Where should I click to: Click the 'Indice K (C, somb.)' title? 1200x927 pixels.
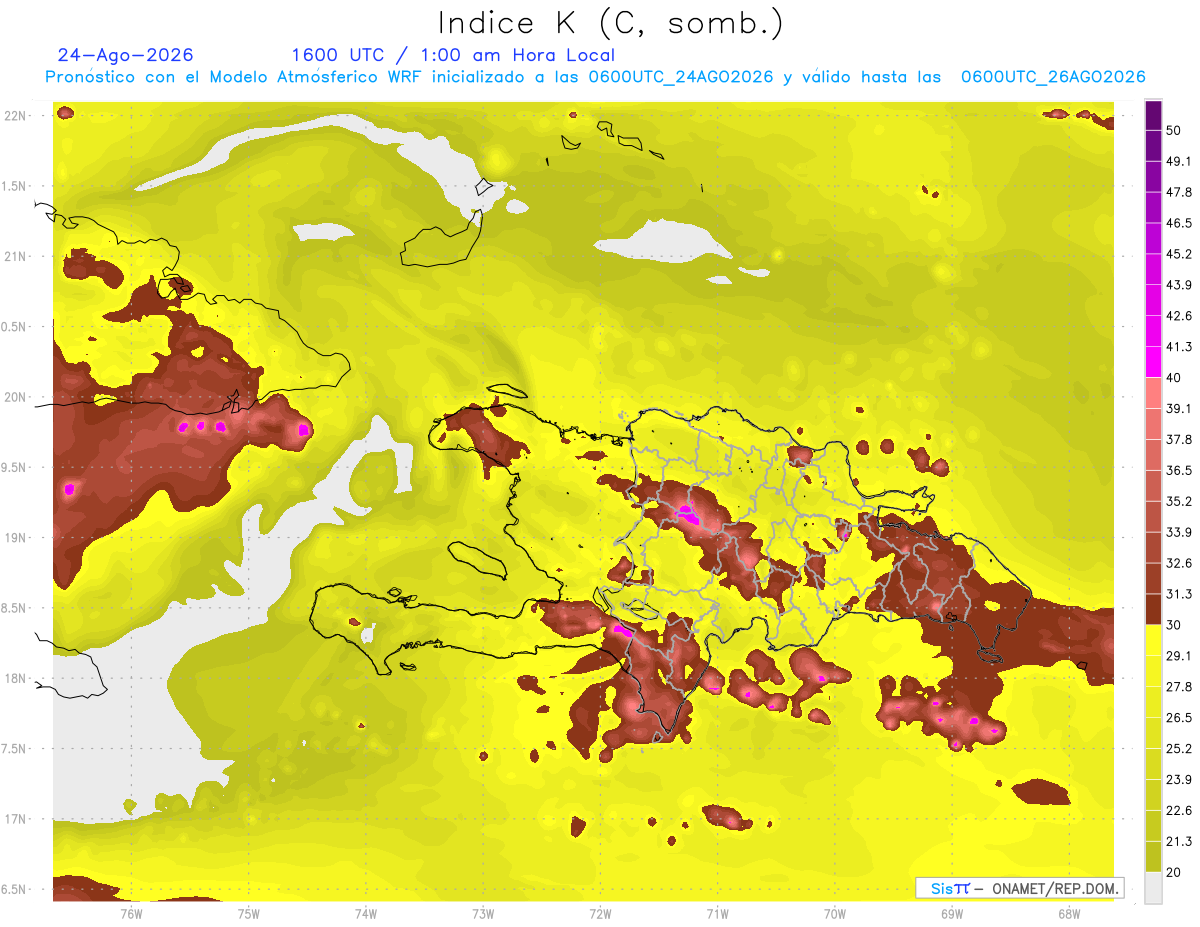[610, 23]
